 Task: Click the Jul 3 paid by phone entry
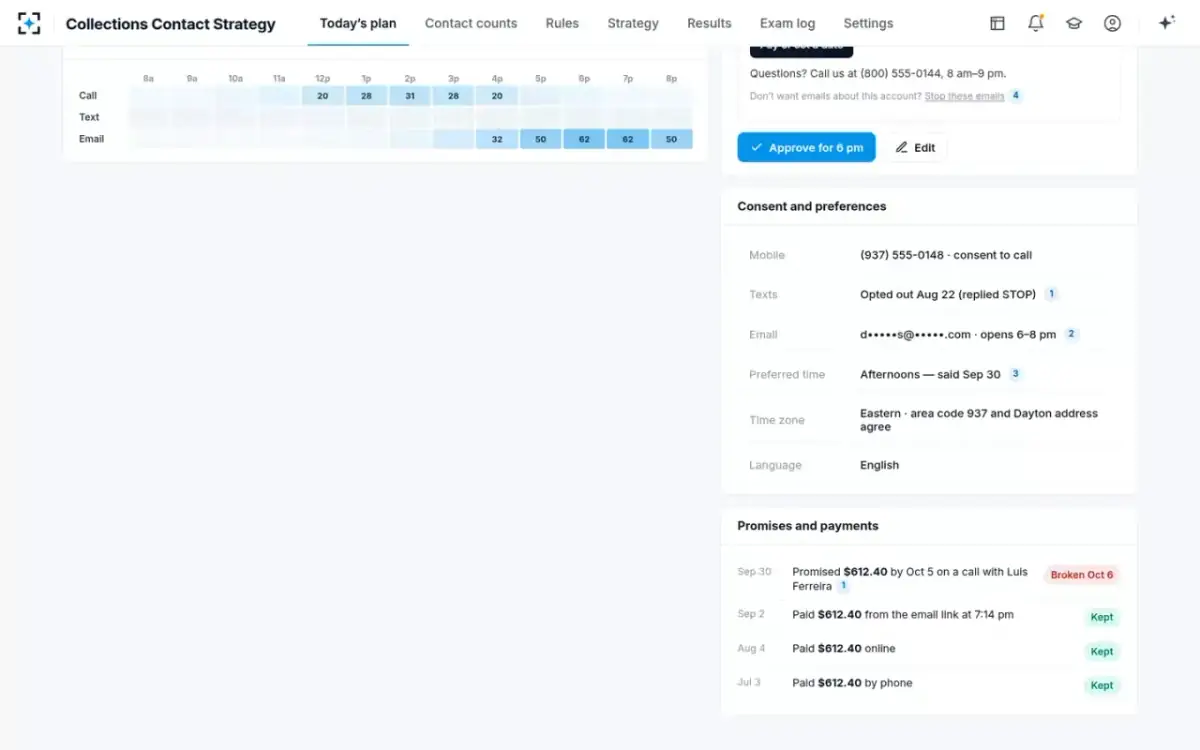coord(929,683)
